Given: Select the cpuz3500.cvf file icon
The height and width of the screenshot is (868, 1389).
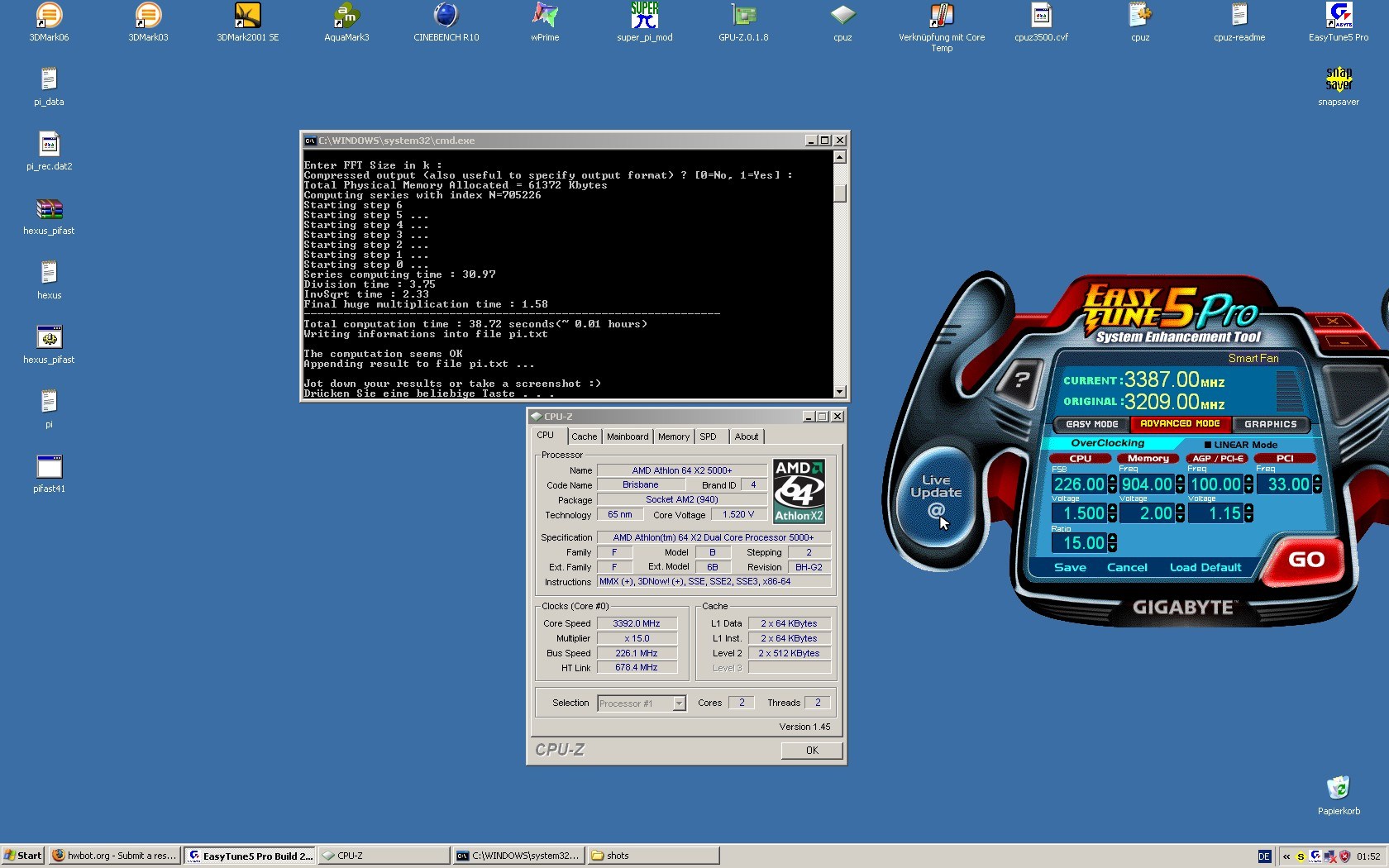Looking at the screenshot, I should 1041,22.
